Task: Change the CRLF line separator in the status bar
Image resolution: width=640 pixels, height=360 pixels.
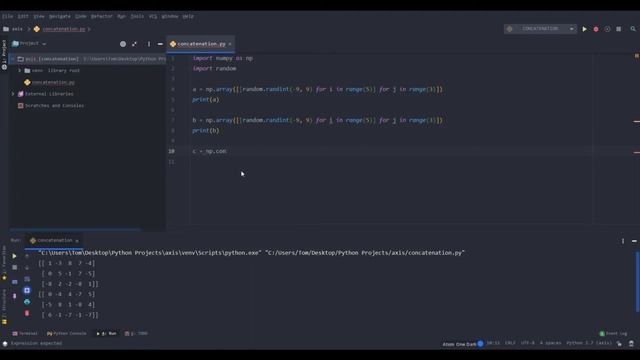Action: (x=510, y=343)
